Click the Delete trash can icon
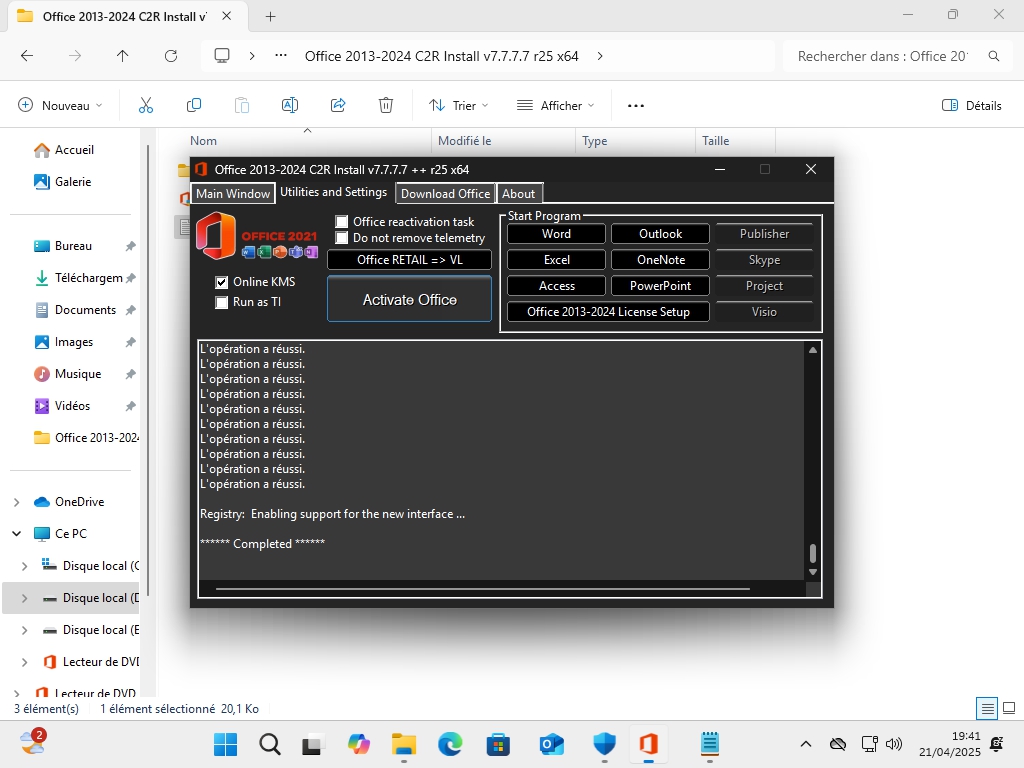The height and width of the screenshot is (768, 1024). click(x=386, y=105)
